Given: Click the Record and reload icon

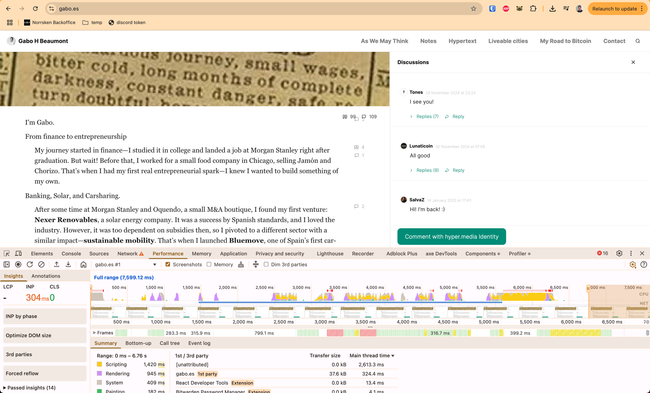Looking at the screenshot, I should pos(30,264).
